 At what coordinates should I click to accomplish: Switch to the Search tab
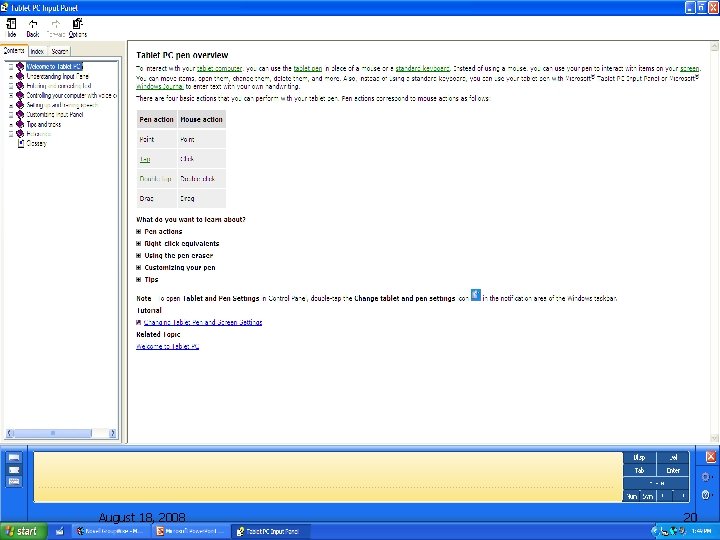point(59,51)
